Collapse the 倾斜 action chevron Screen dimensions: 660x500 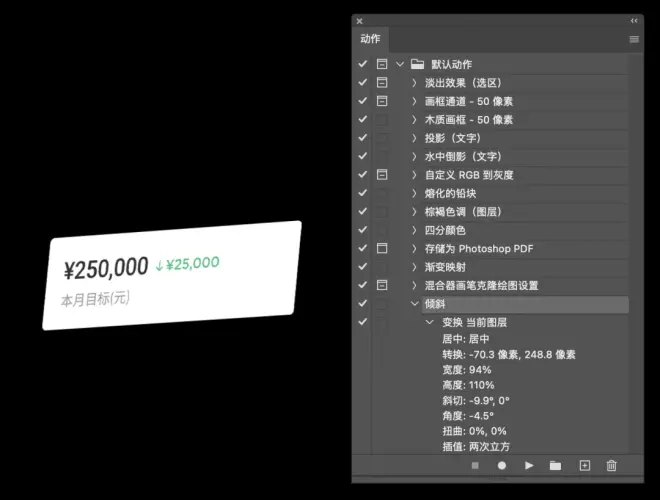pos(415,303)
